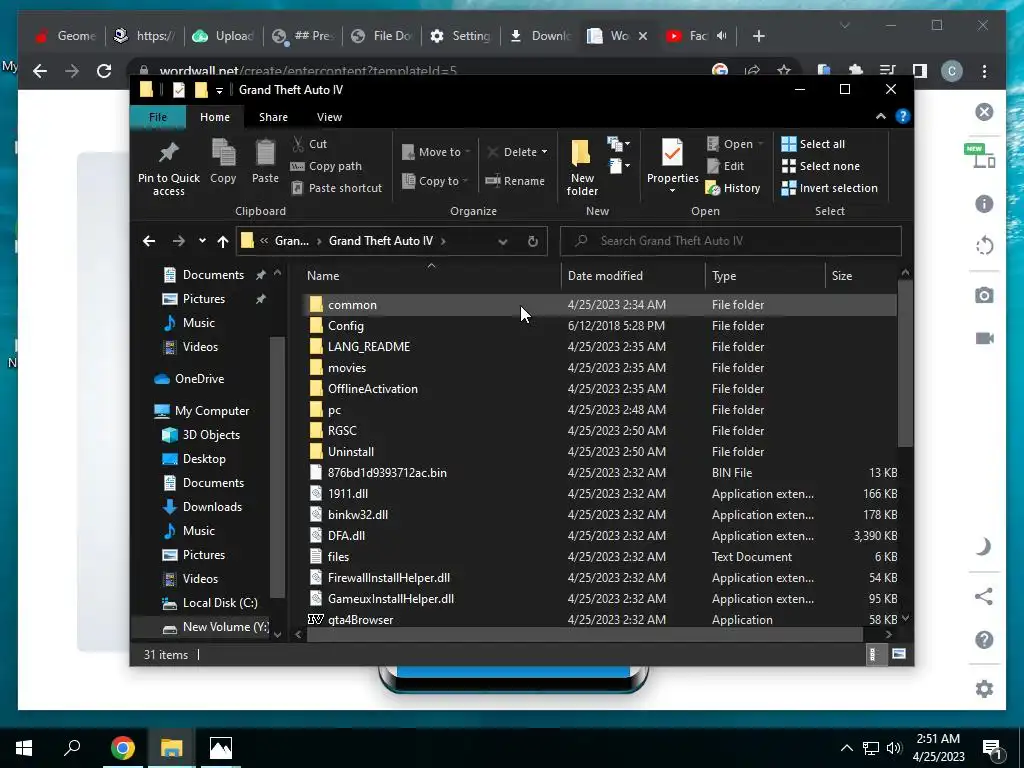This screenshot has width=1024, height=768.
Task: Click the file list vertical scrollbar
Action: click(905, 363)
